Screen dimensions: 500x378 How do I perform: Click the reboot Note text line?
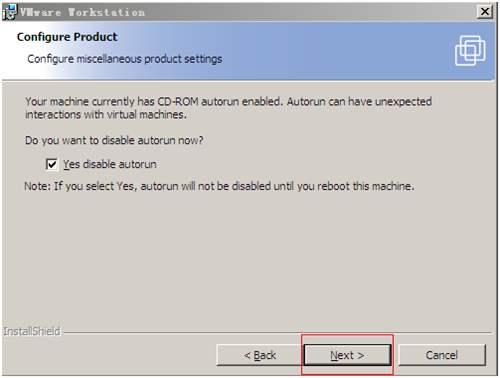click(x=219, y=186)
